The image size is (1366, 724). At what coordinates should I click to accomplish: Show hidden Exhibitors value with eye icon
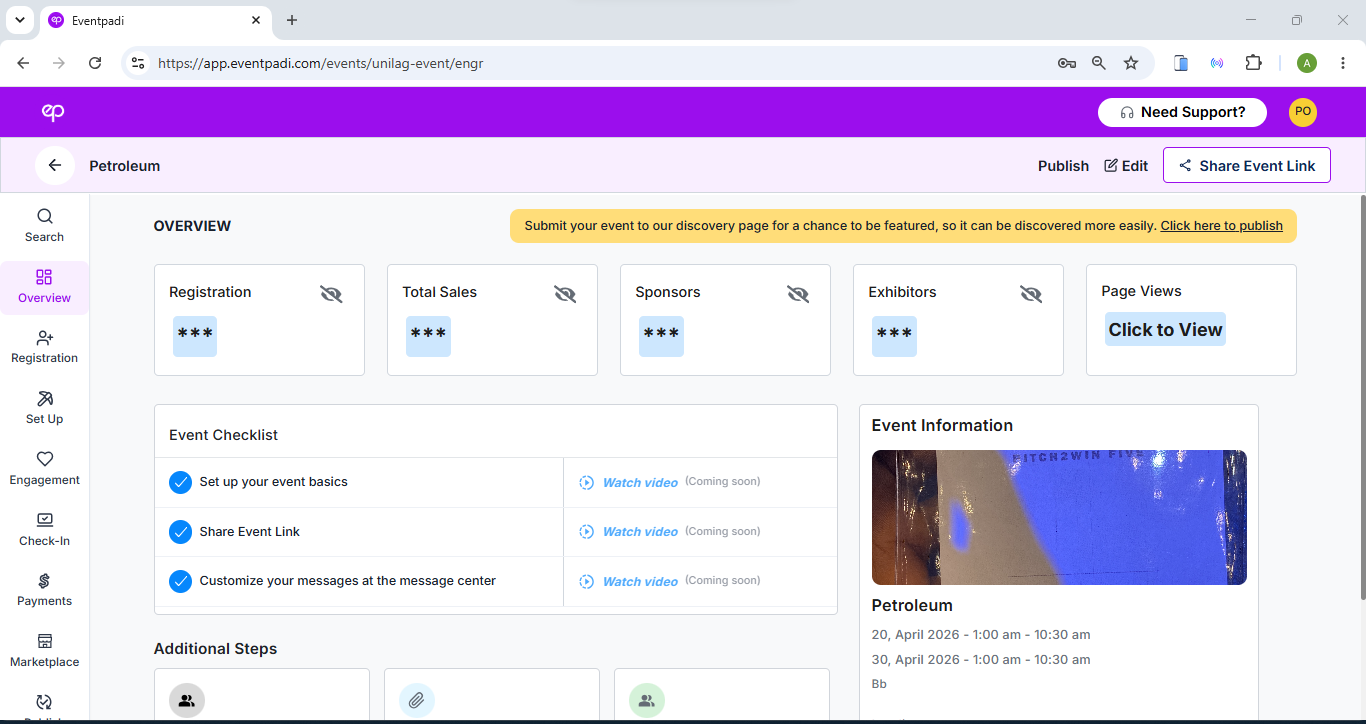point(1031,294)
